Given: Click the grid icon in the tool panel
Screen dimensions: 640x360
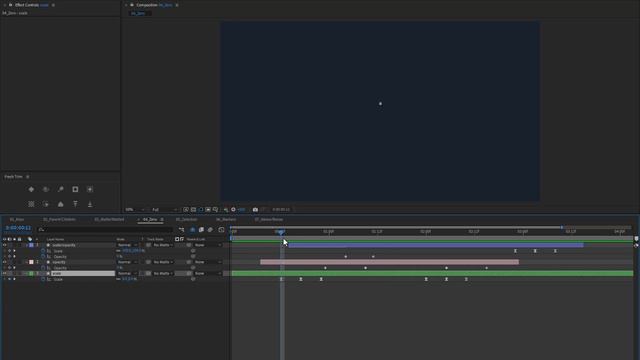Looking at the screenshot, I should (x=31, y=204).
